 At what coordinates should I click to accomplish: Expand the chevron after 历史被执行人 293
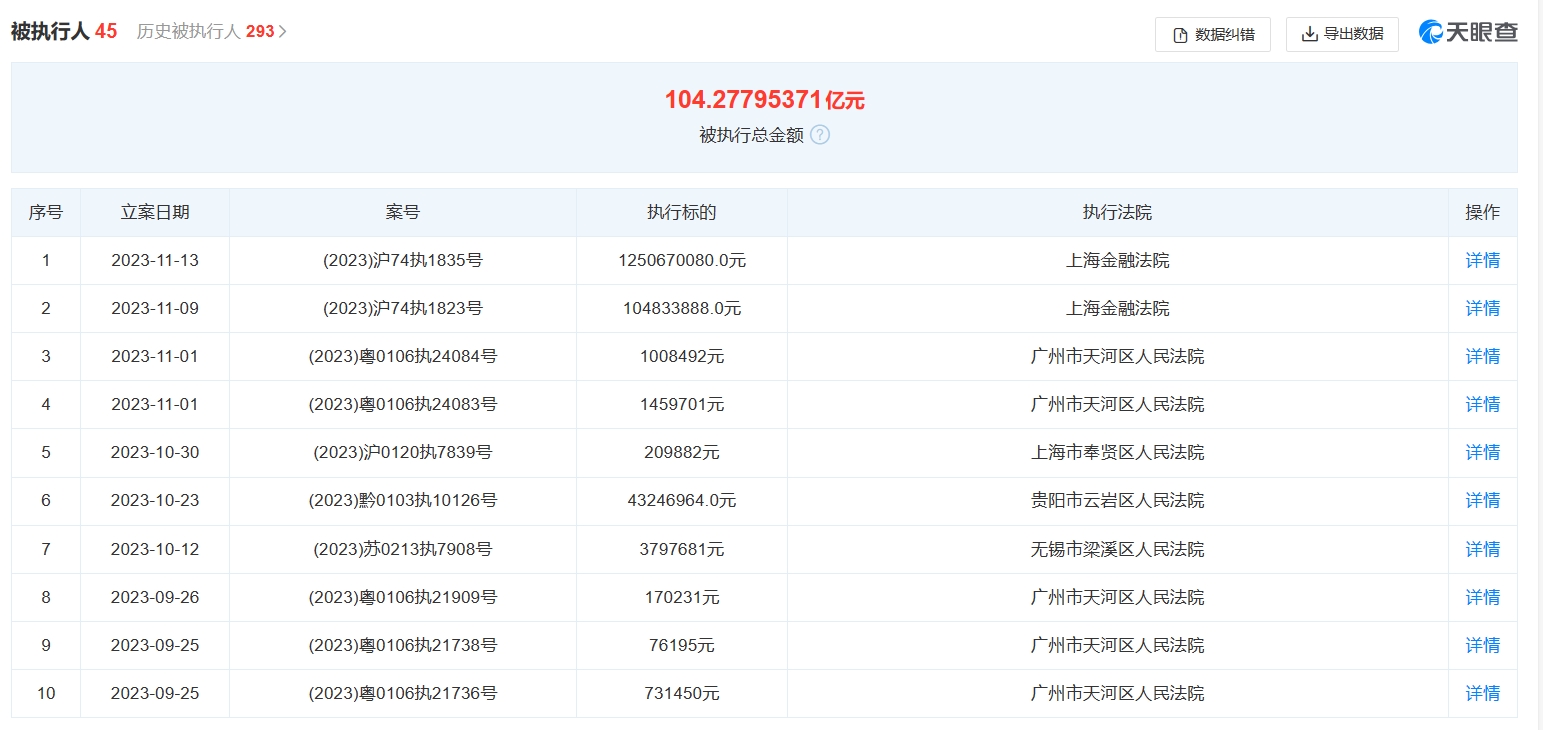(283, 31)
